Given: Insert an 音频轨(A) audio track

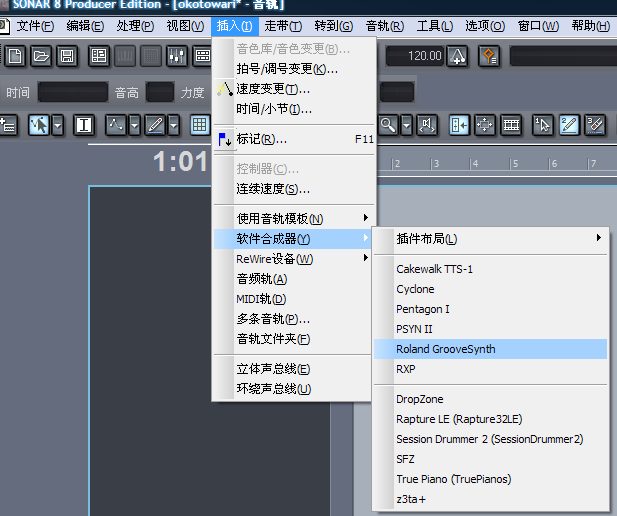Looking at the screenshot, I should 292,279.
